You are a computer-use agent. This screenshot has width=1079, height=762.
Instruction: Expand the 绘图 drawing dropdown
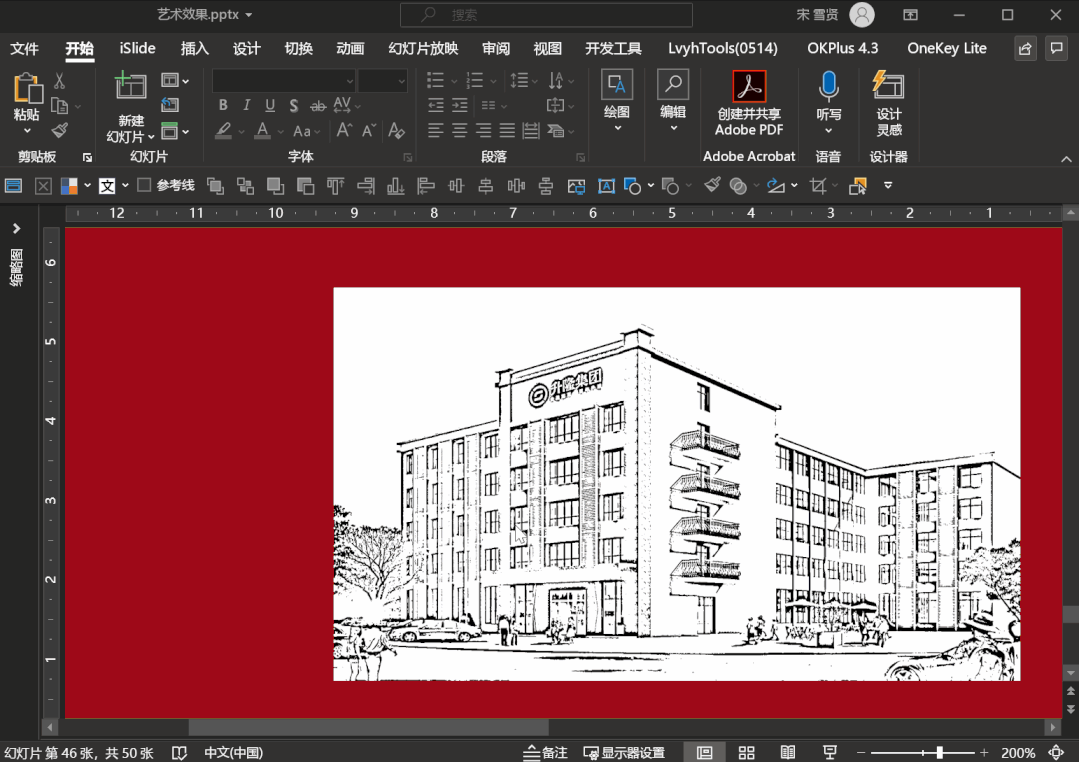click(x=617, y=128)
